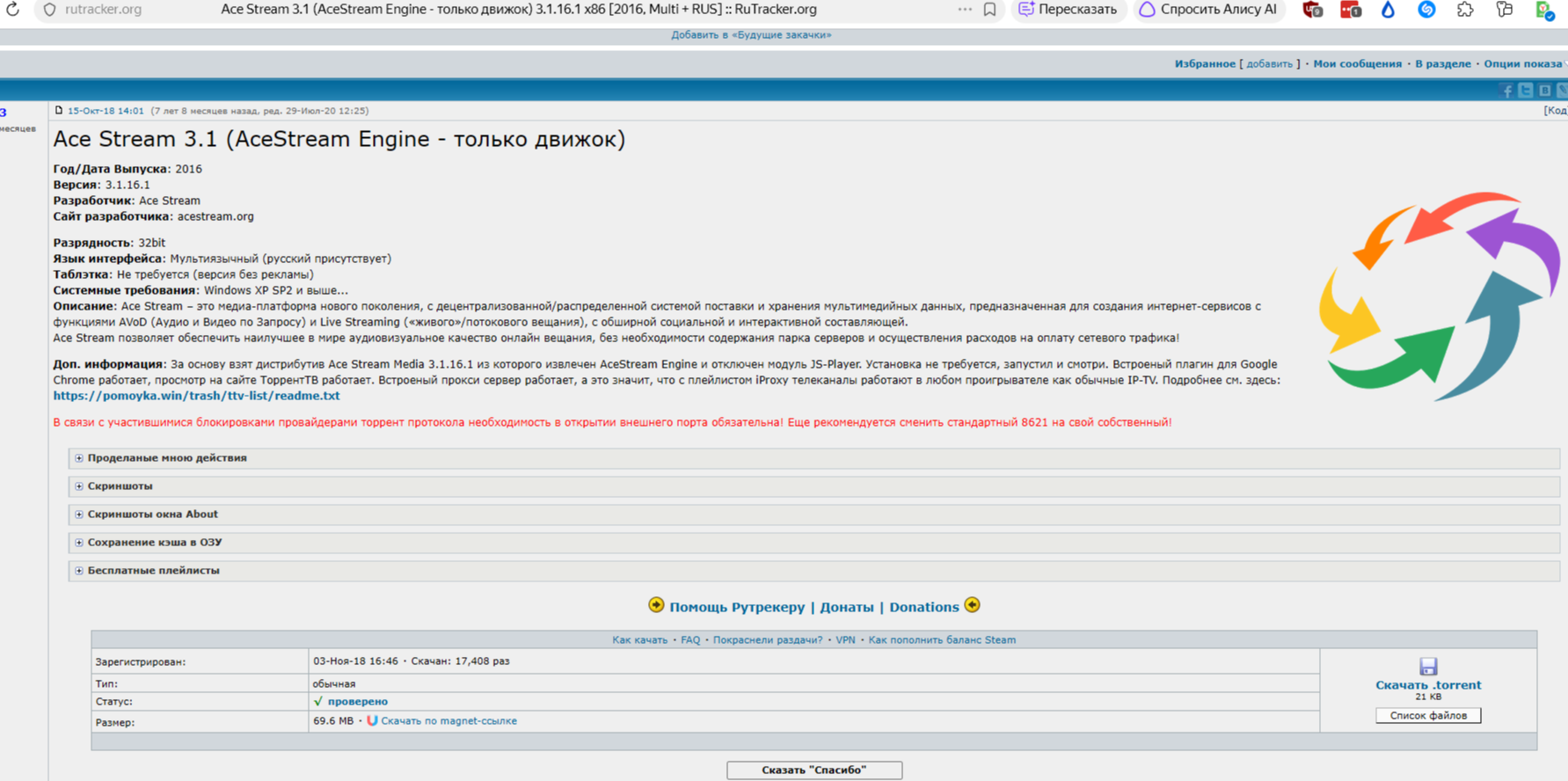Open the Избранное favorites link

[1205, 64]
